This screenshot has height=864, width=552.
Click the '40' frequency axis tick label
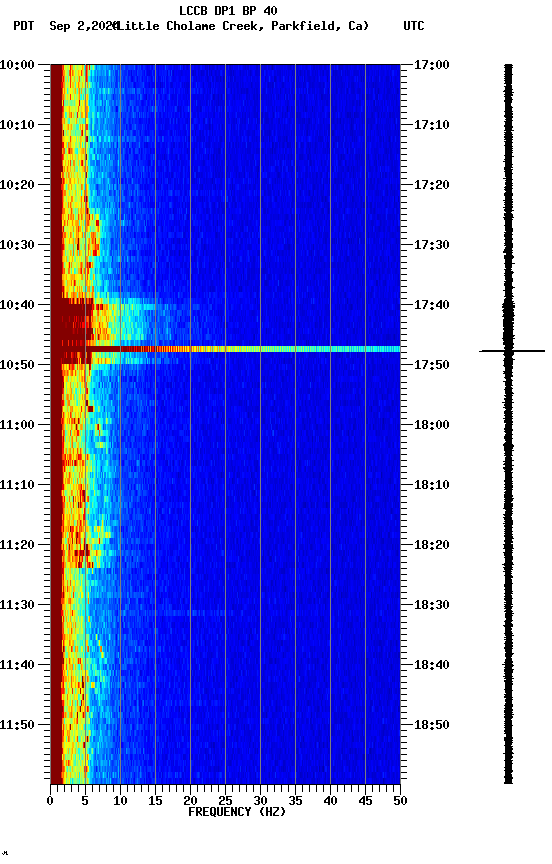[x=330, y=801]
